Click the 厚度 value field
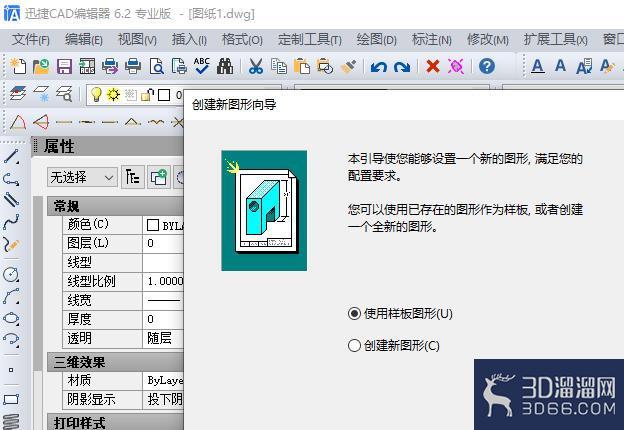Viewport: 624px width, 430px height. [x=164, y=320]
